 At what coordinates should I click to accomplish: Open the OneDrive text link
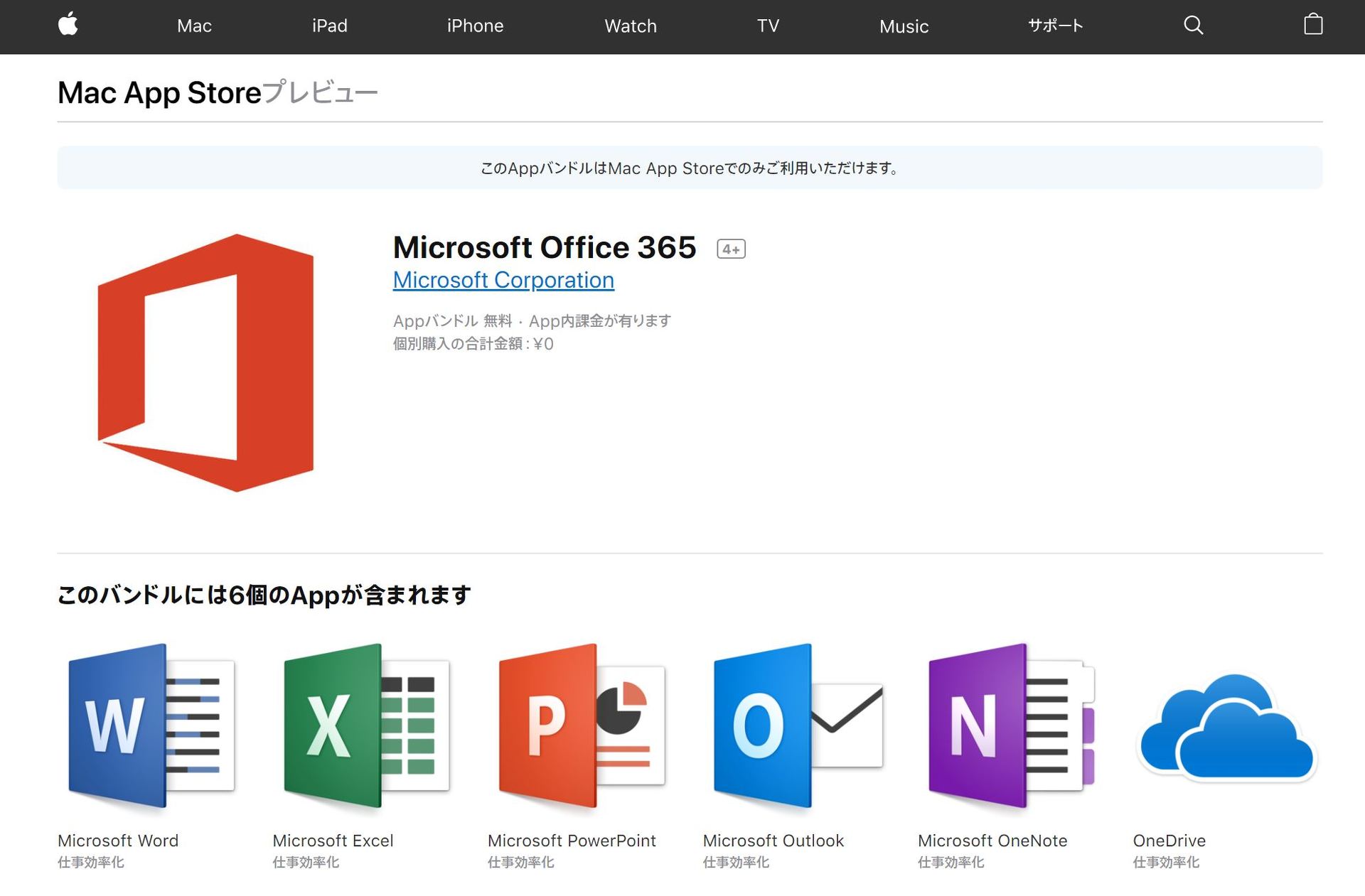pyautogui.click(x=1169, y=841)
